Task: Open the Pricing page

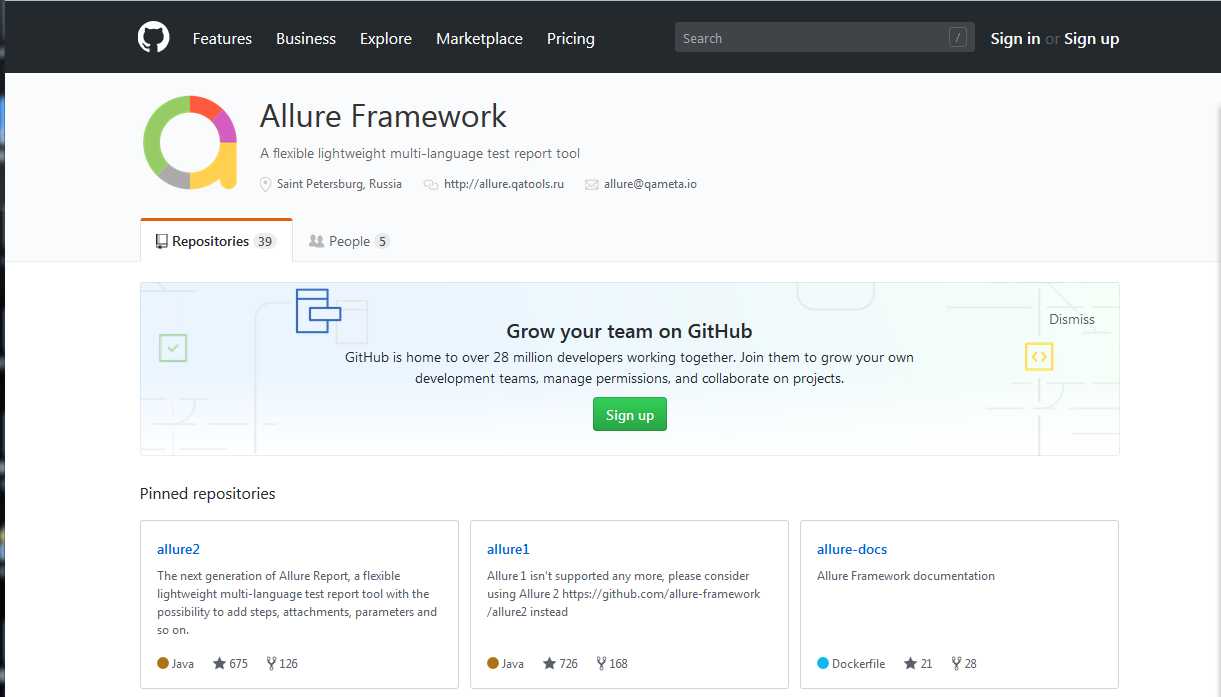Action: (571, 38)
